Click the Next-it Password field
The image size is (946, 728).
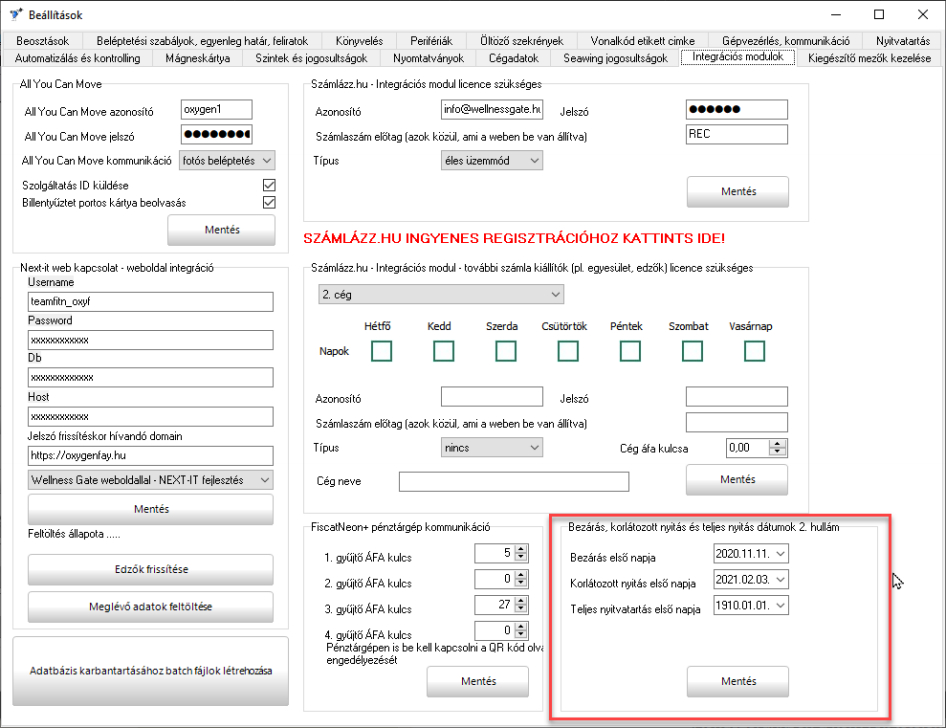pyautogui.click(x=151, y=340)
